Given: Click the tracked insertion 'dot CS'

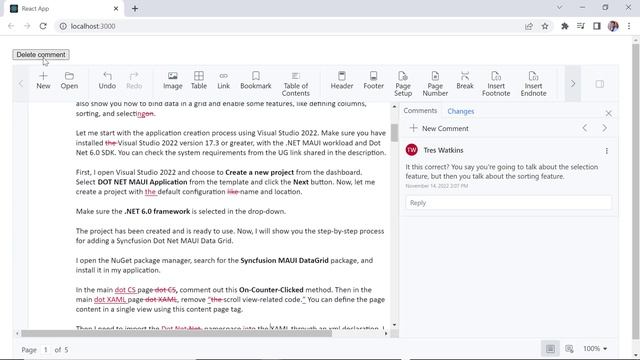Looking at the screenshot, I should click(x=125, y=290).
